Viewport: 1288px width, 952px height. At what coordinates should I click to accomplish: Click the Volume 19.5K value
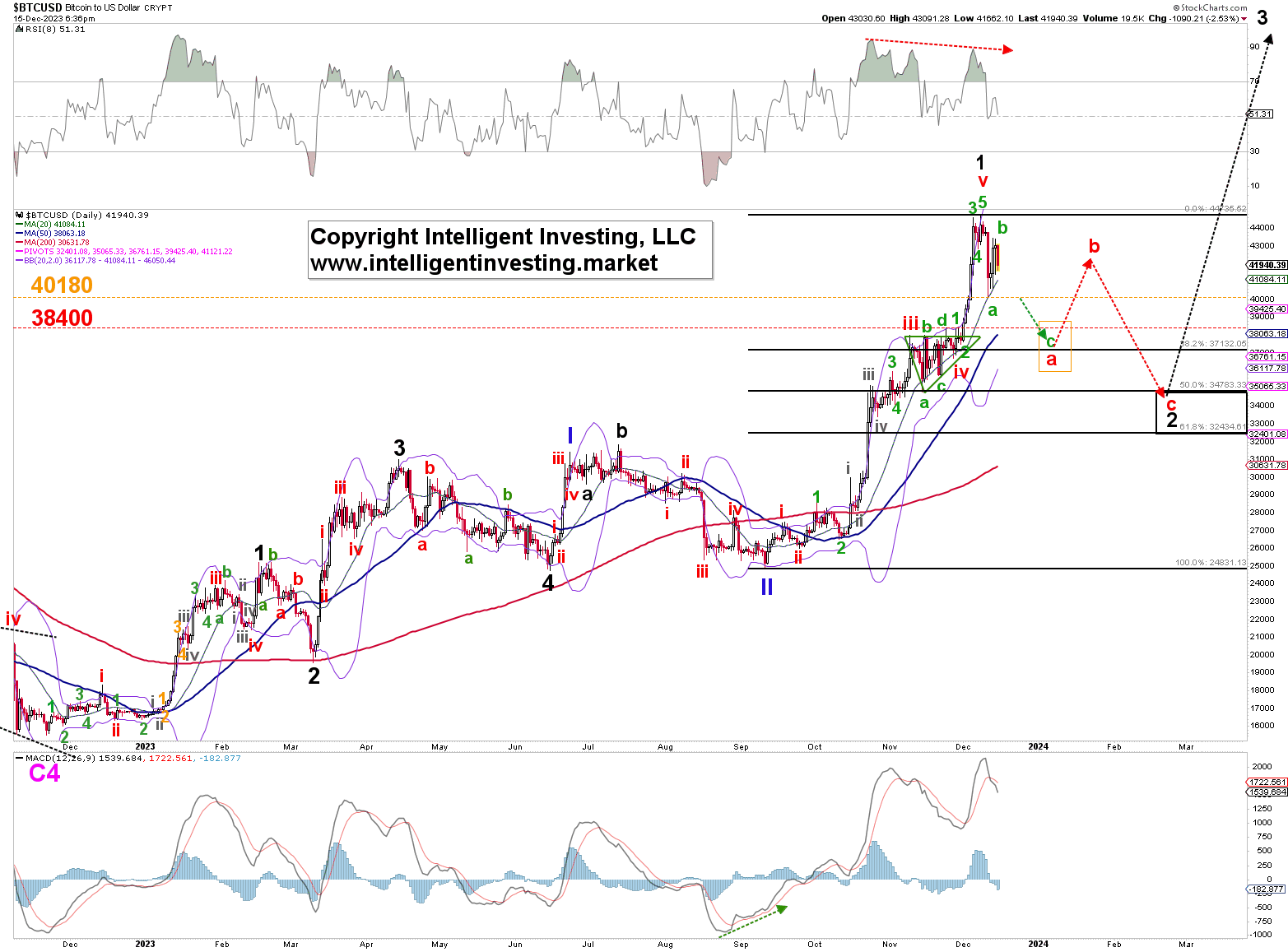click(1115, 18)
